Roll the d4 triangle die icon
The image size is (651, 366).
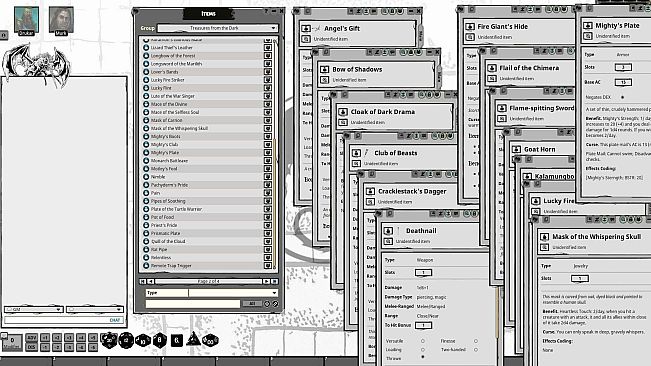tap(193, 339)
